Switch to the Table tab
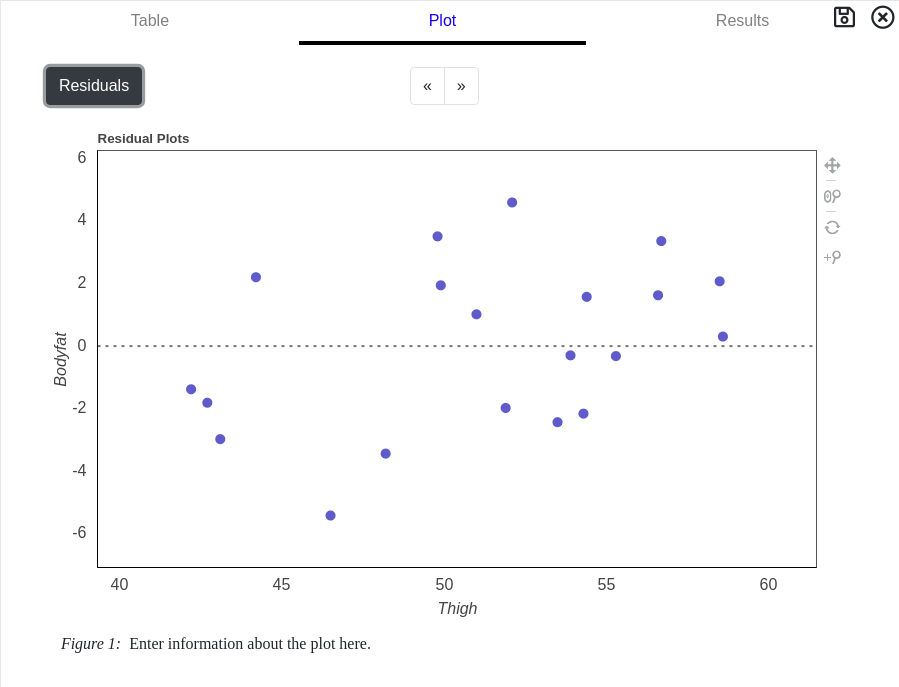Image resolution: width=899 pixels, height=687 pixels. click(x=149, y=20)
